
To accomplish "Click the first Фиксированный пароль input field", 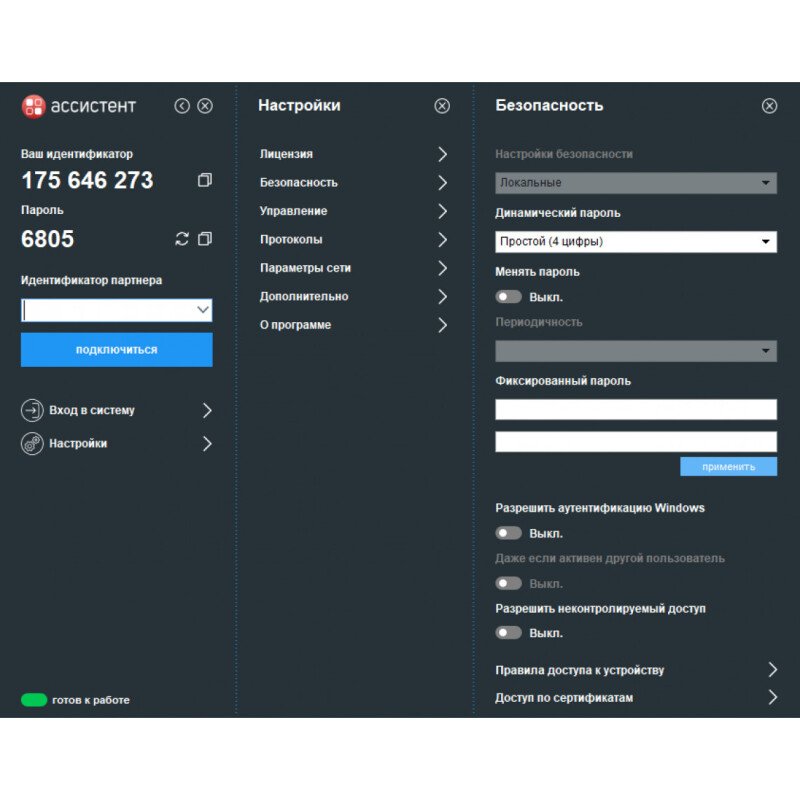I will (x=636, y=409).
